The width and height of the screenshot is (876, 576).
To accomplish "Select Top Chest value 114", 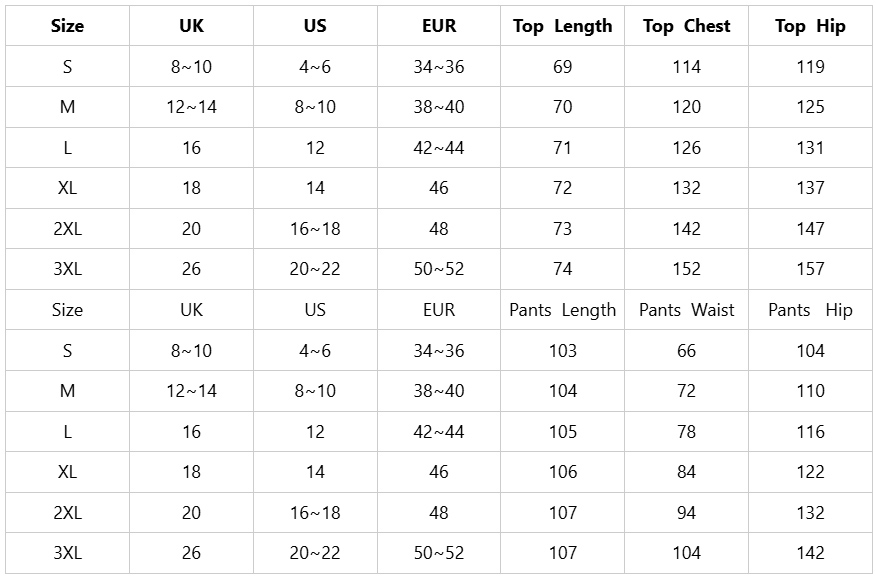I will click(686, 67).
